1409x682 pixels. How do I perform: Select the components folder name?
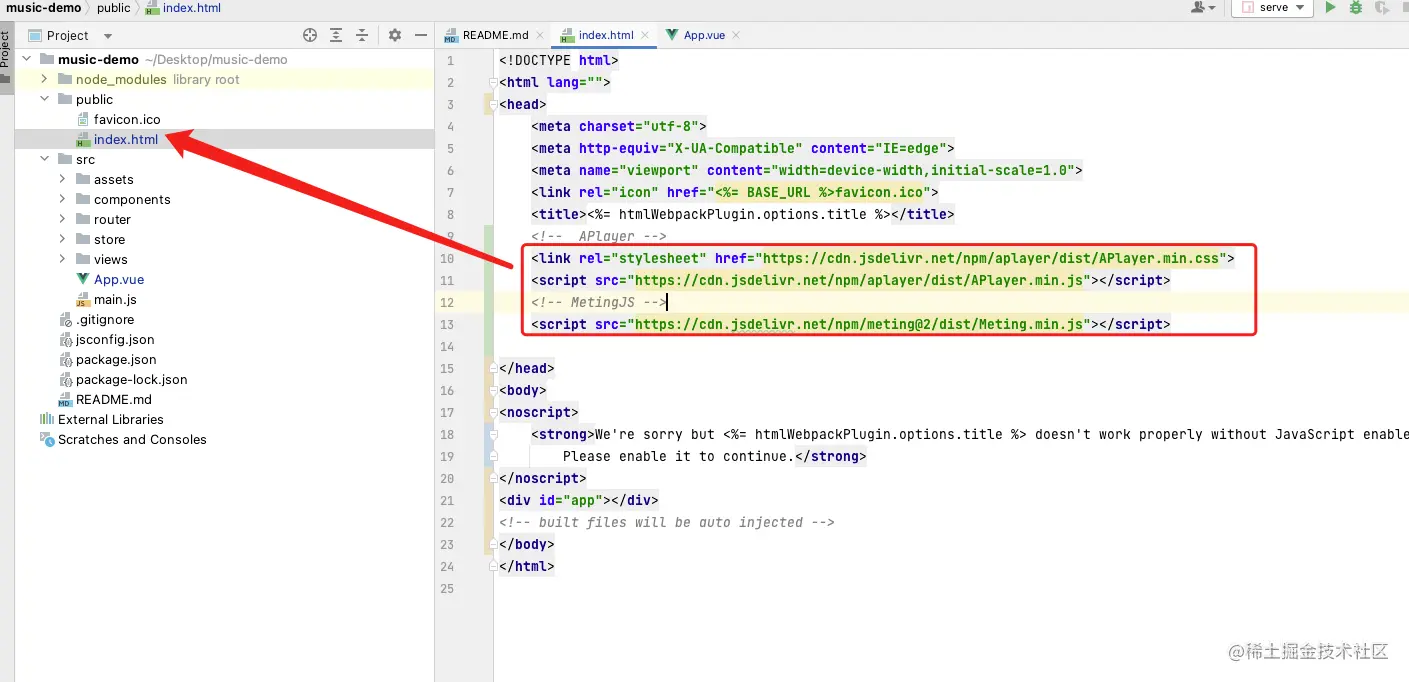pos(132,199)
